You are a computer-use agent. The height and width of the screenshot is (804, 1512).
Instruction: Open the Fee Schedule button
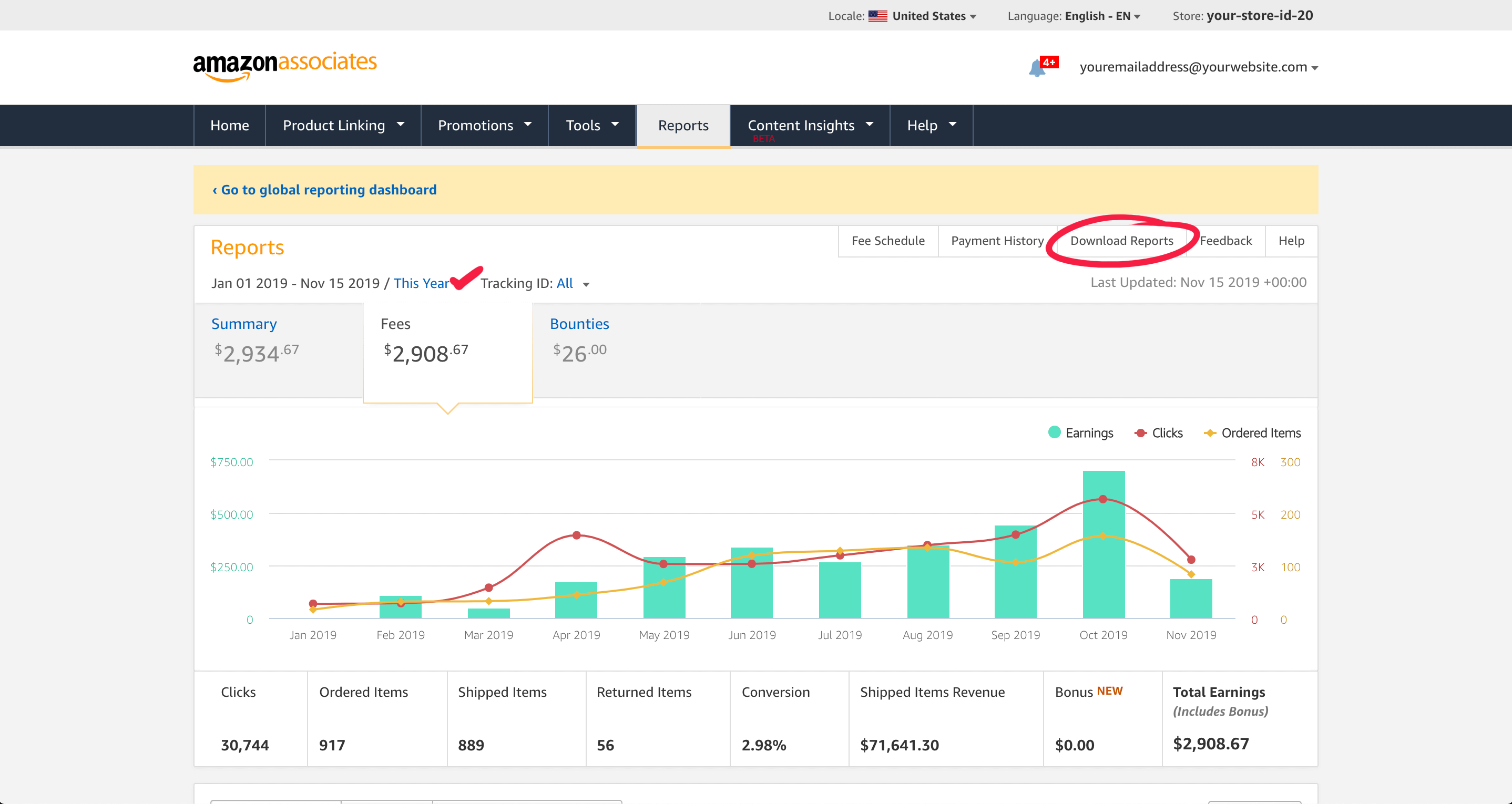pyautogui.click(x=888, y=241)
